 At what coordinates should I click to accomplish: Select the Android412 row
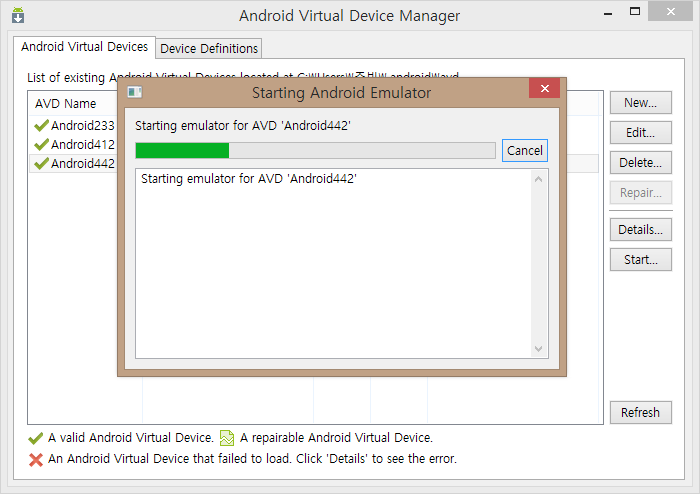[x=74, y=145]
